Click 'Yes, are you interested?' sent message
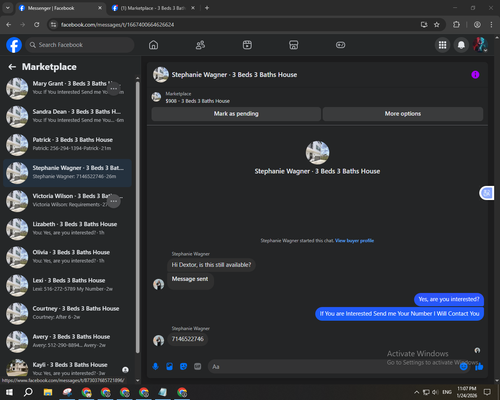The width and height of the screenshot is (500, 400). coord(449,299)
